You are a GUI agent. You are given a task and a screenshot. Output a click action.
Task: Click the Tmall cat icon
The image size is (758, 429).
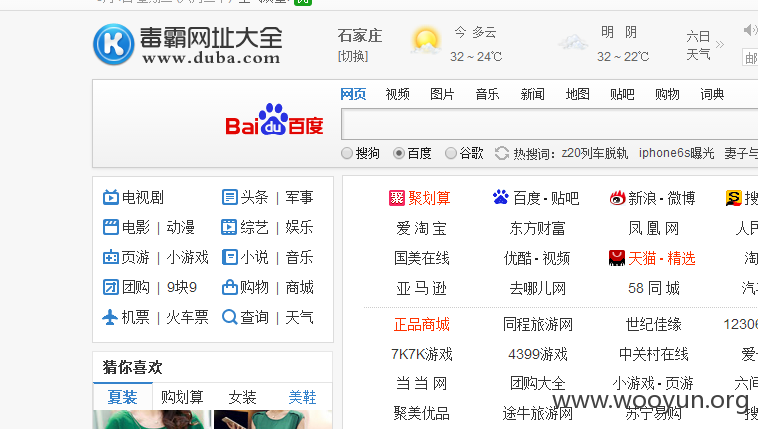[x=617, y=258]
